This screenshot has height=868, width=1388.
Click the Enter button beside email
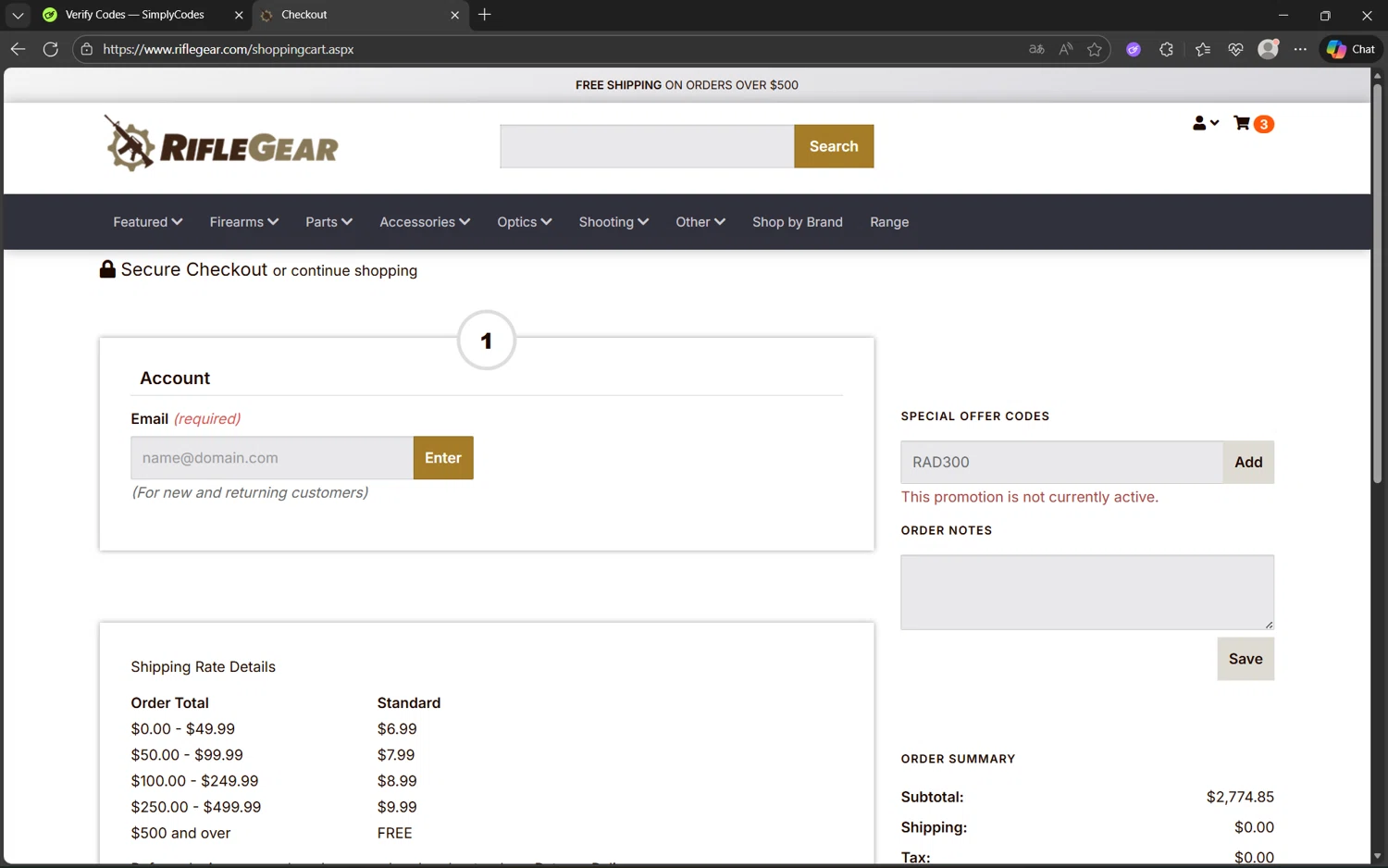pos(443,458)
